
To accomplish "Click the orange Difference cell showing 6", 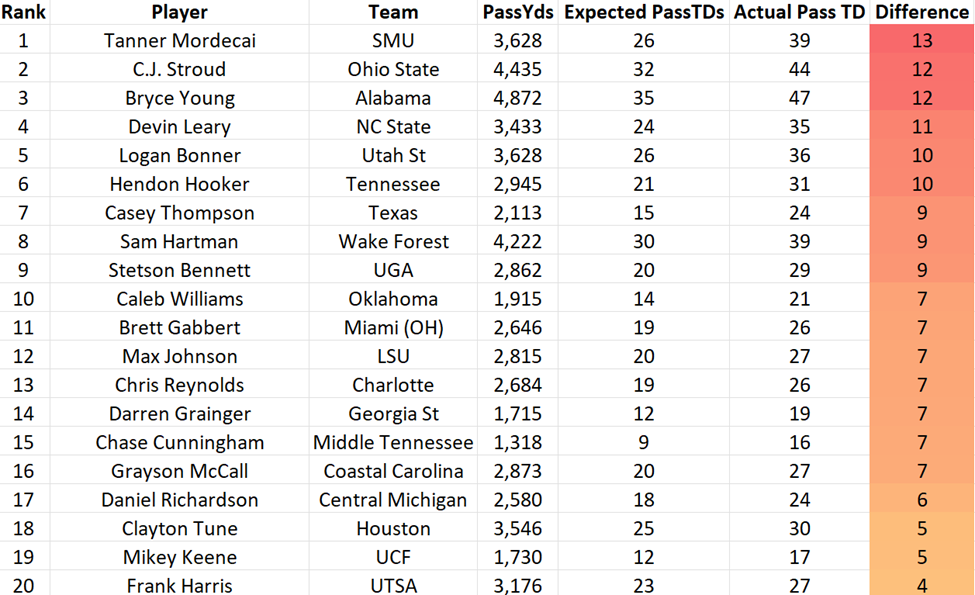I will tap(922, 500).
